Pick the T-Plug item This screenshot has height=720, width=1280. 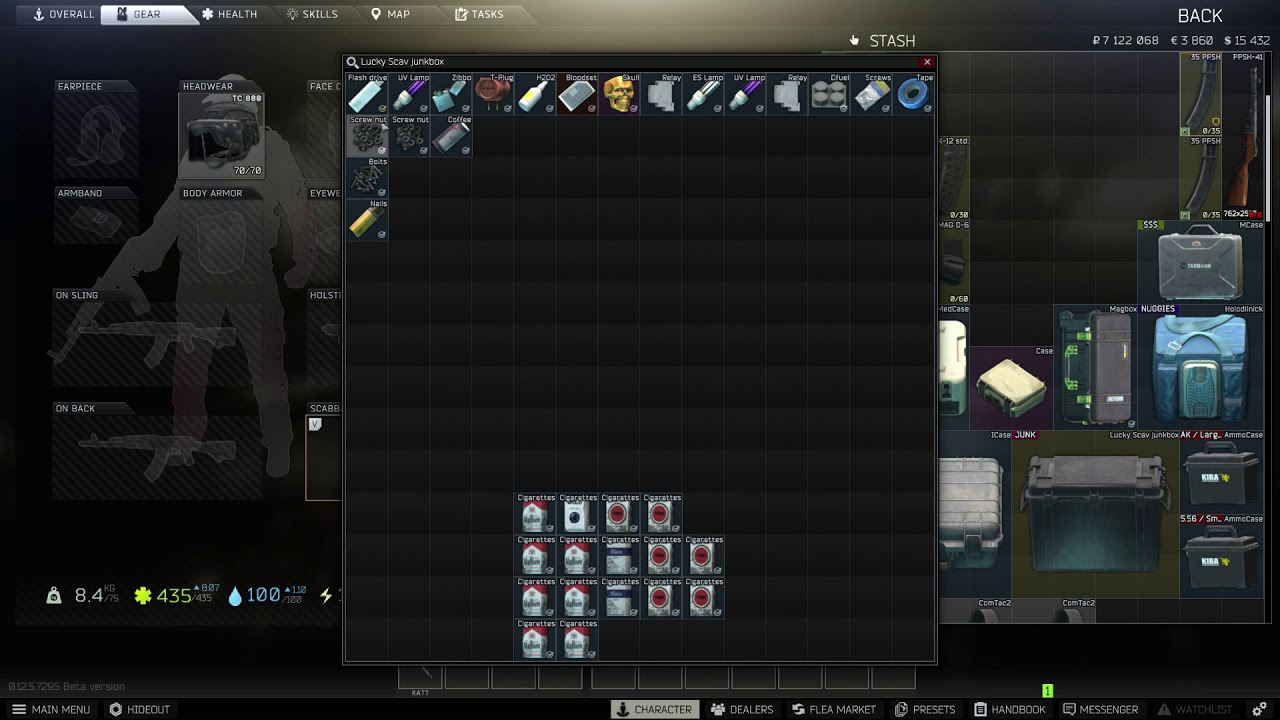[493, 93]
